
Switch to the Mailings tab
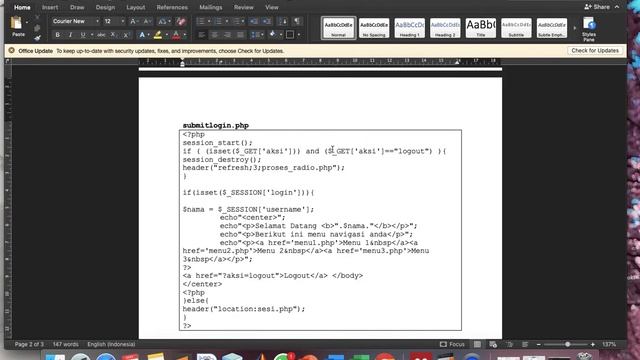pyautogui.click(x=211, y=7)
